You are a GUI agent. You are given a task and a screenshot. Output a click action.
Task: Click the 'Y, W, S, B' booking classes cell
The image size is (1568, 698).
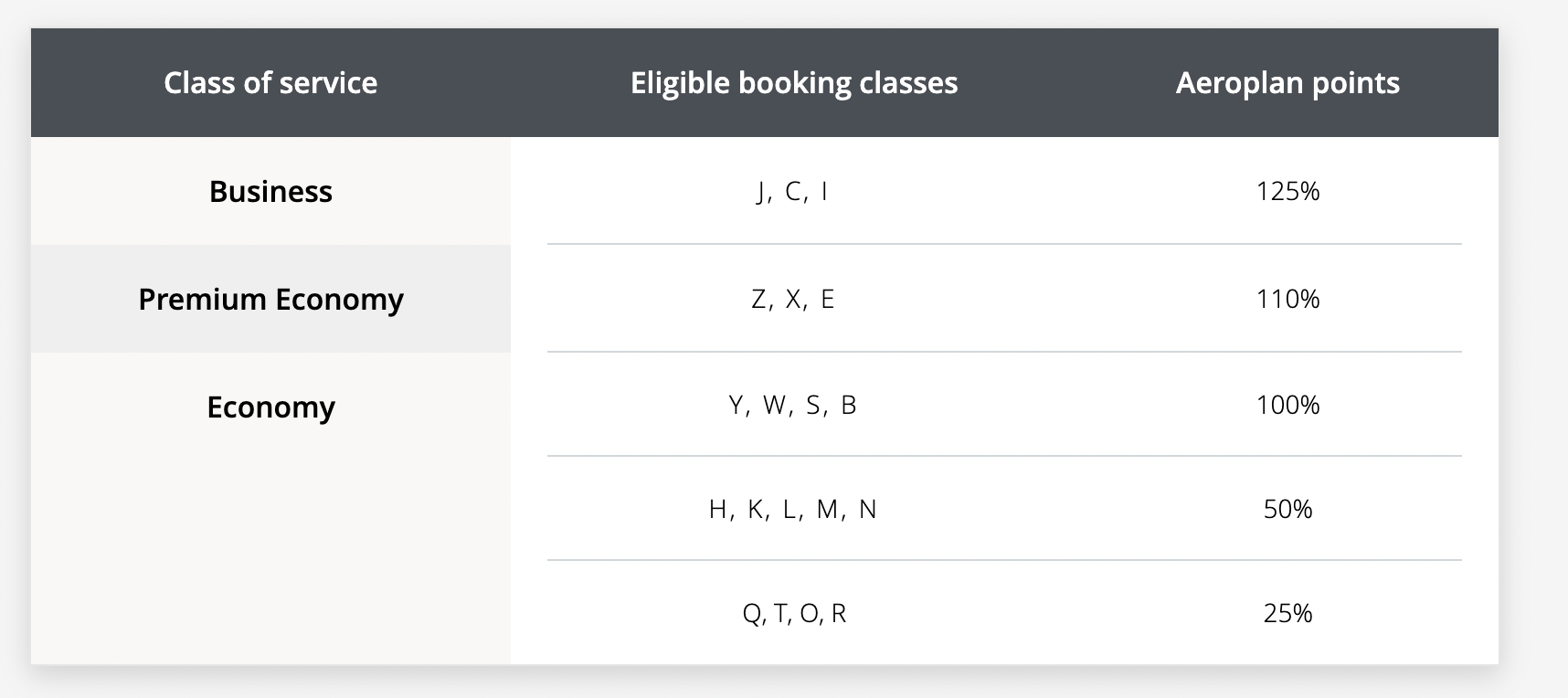793,405
